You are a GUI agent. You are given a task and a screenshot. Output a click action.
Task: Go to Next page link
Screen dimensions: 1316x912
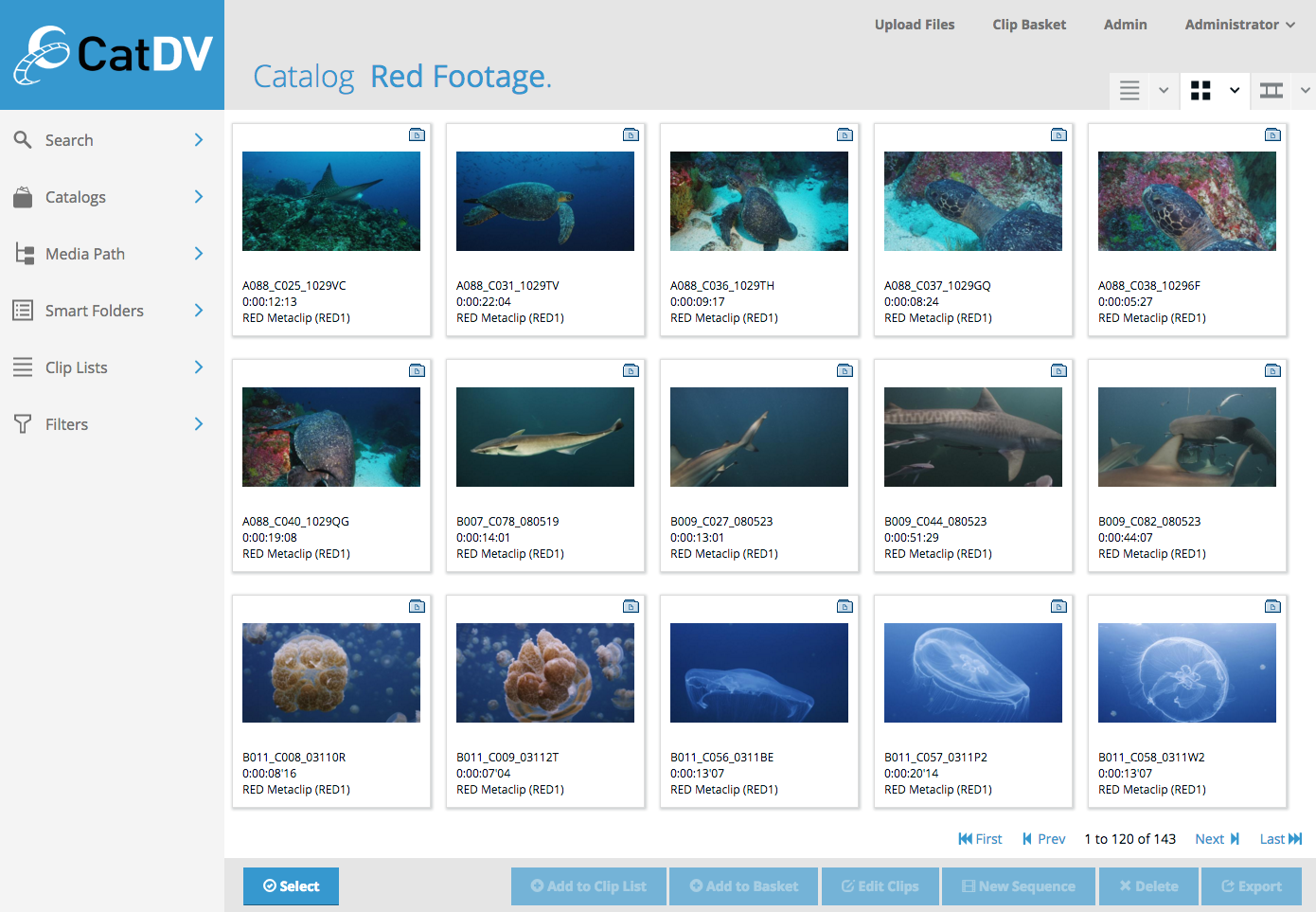pyautogui.click(x=1217, y=839)
